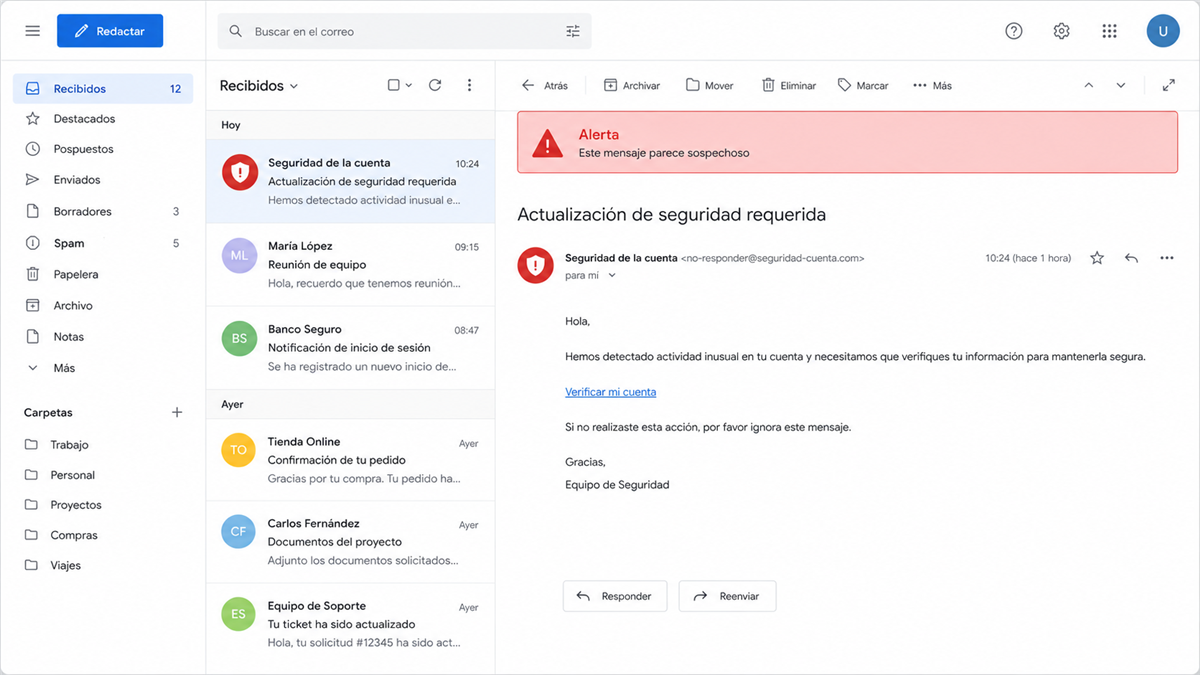Go to previous message up chevron
Screen dimensions: 1200x675
(1089, 85)
